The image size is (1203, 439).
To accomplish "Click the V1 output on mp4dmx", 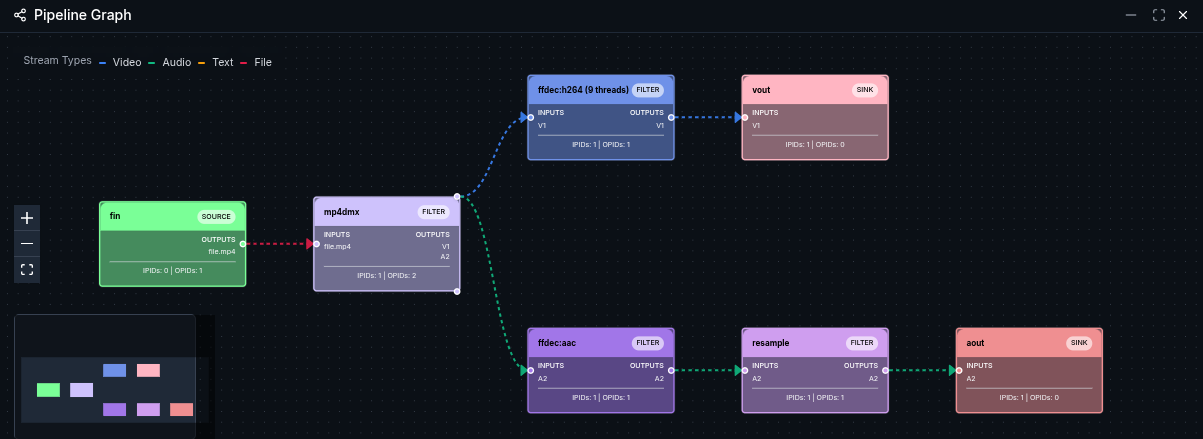I will 445,246.
